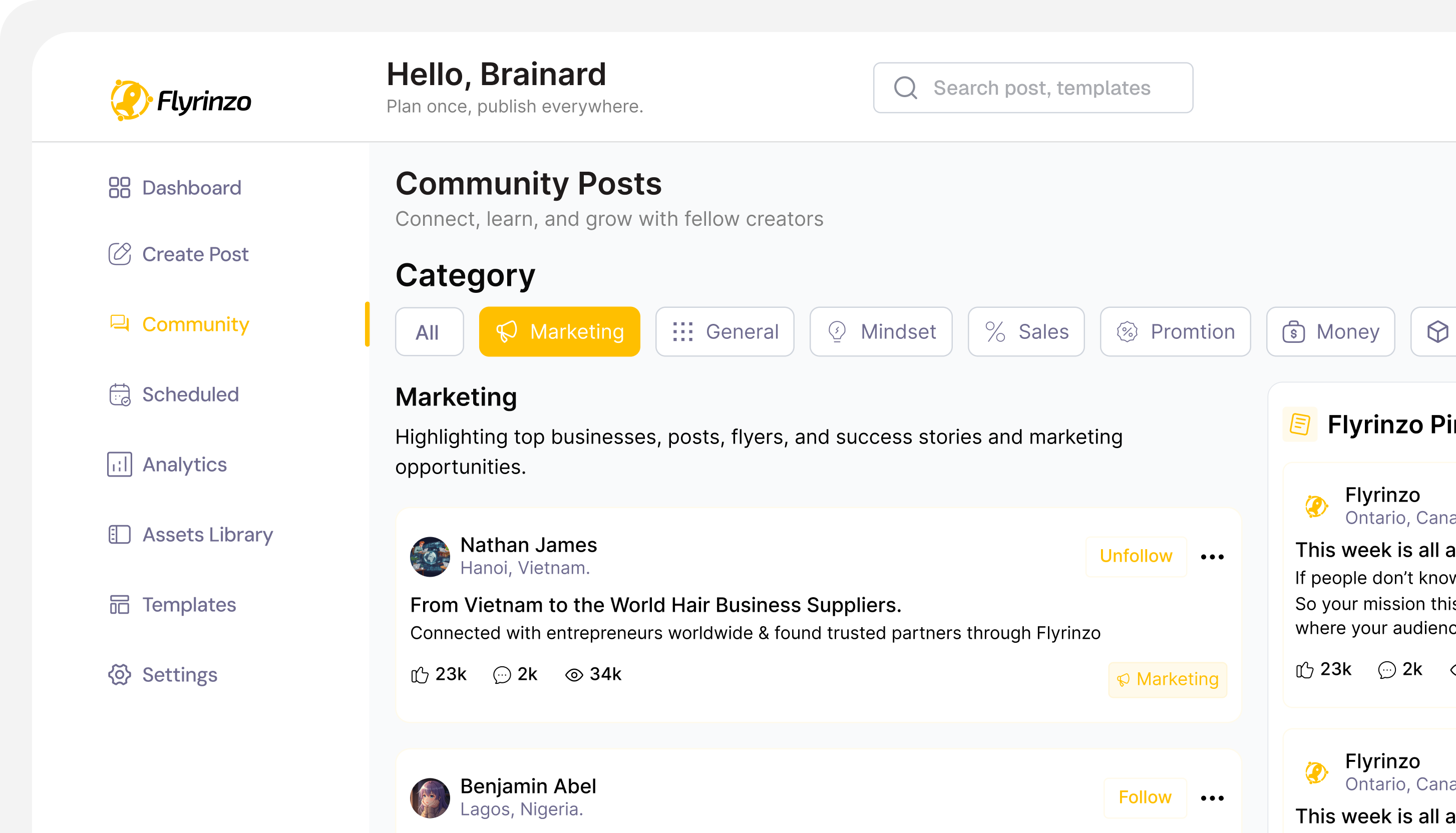Screen dimensions: 1456x833
Task: Select the Sales category filter
Action: 1026,331
